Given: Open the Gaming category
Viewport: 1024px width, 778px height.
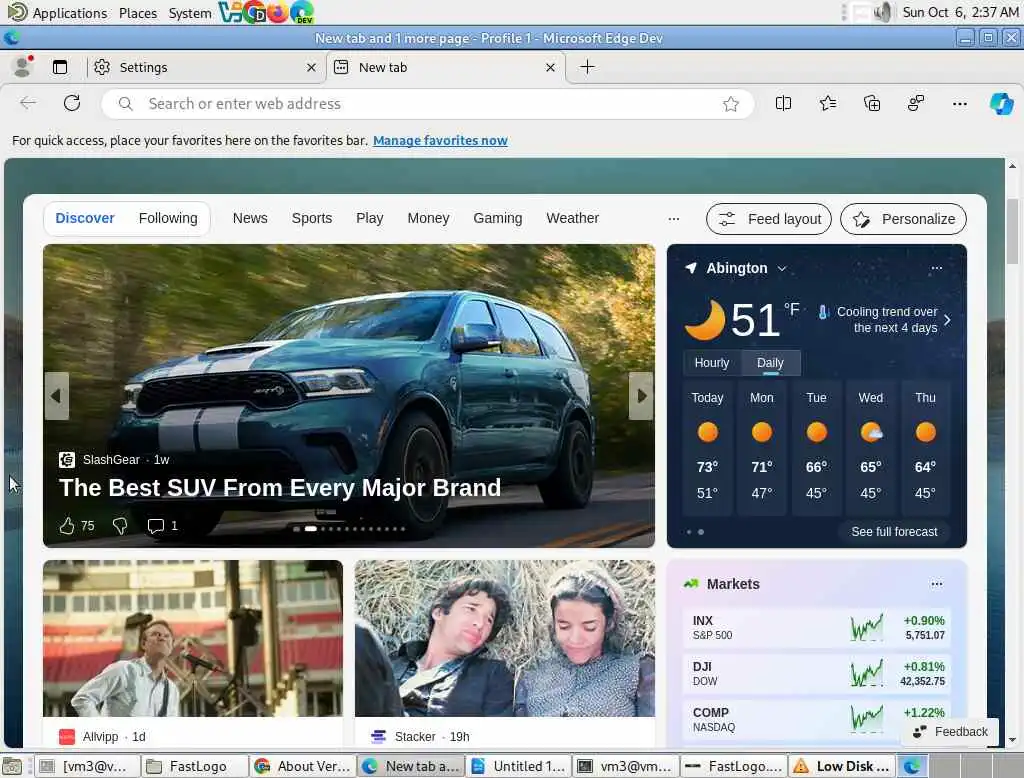Looking at the screenshot, I should tap(498, 218).
